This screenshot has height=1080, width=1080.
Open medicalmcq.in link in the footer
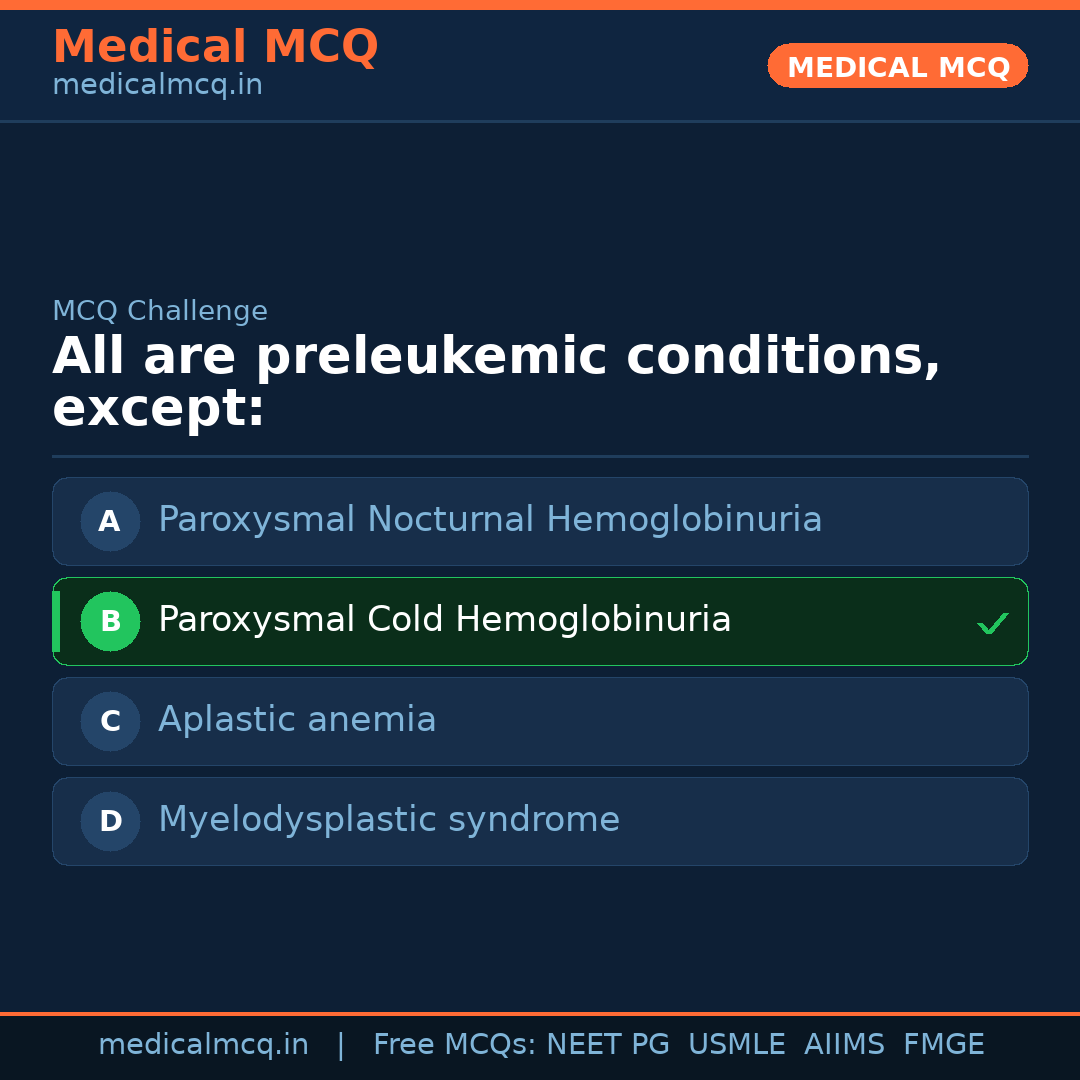(203, 1045)
